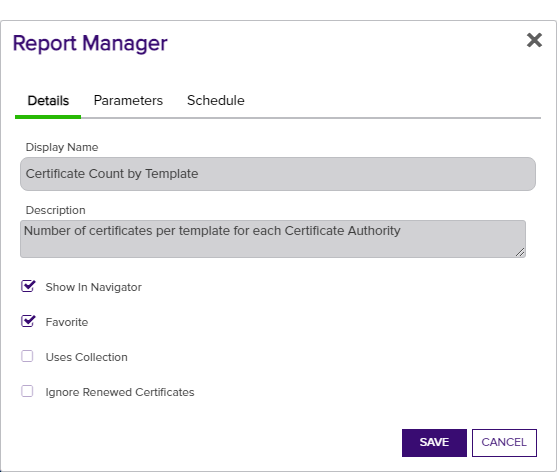Click the Favorite label text

[x=67, y=322]
